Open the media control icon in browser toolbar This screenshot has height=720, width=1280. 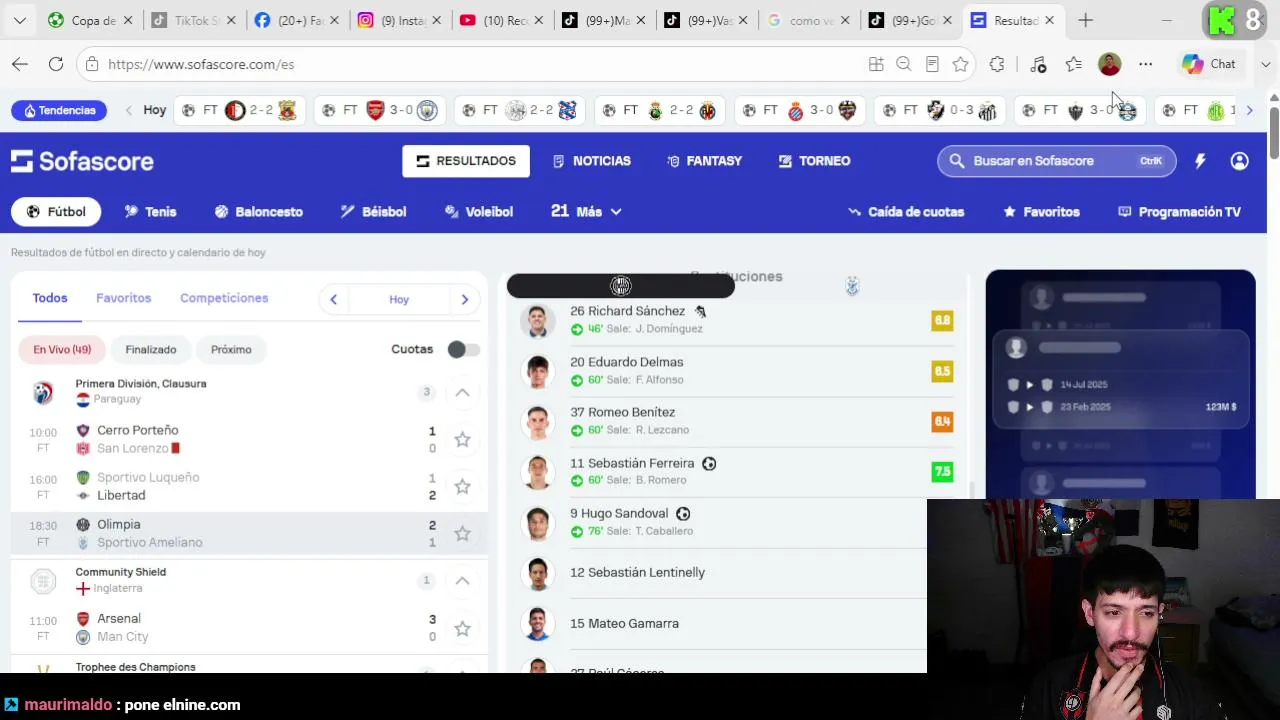click(1038, 64)
